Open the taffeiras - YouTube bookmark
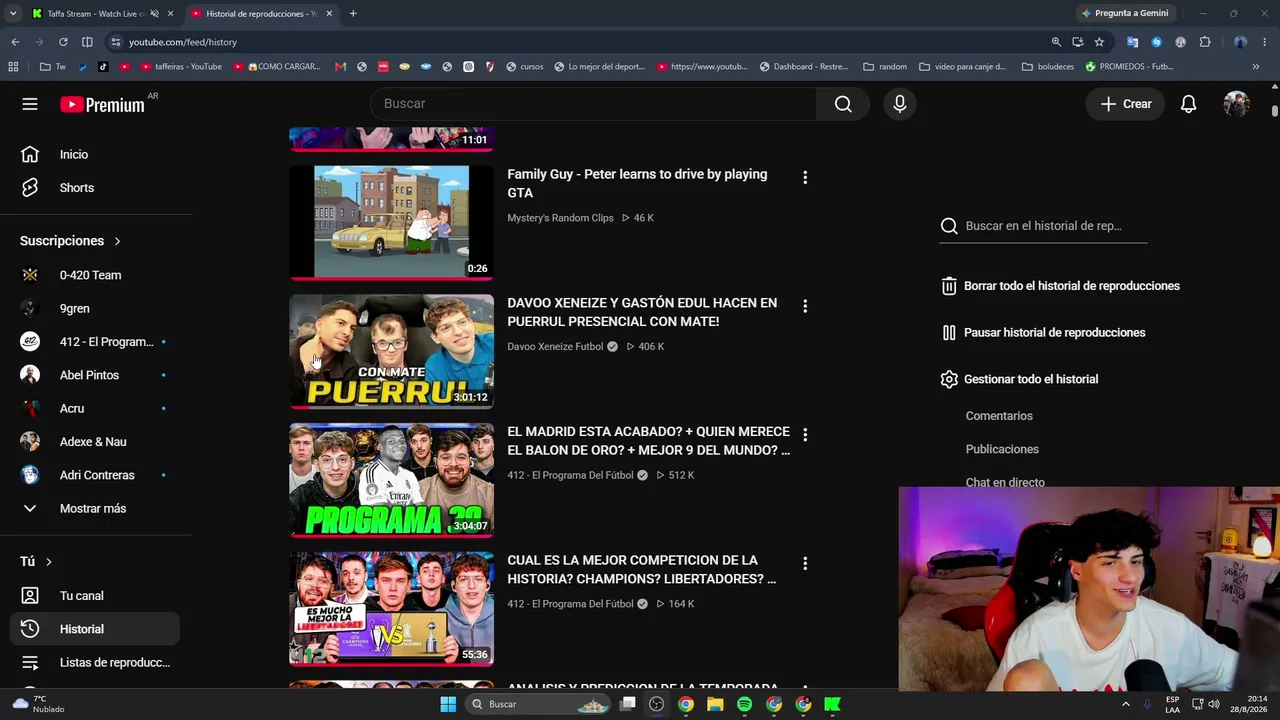 click(181, 67)
